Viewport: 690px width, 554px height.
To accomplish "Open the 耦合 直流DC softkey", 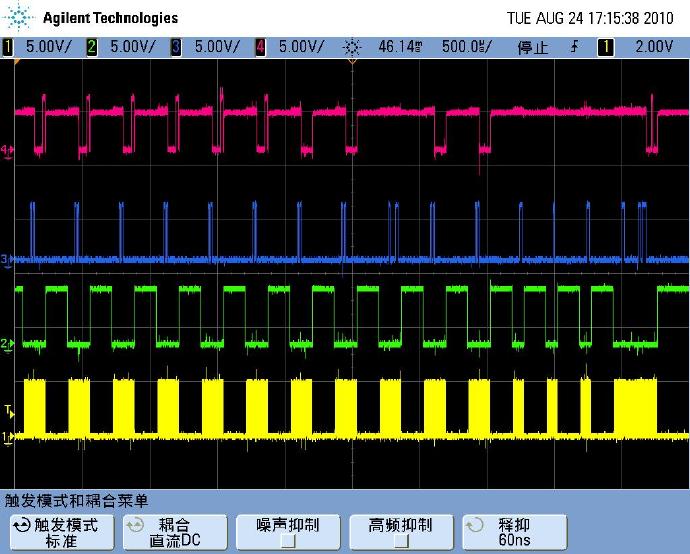I will click(x=175, y=532).
